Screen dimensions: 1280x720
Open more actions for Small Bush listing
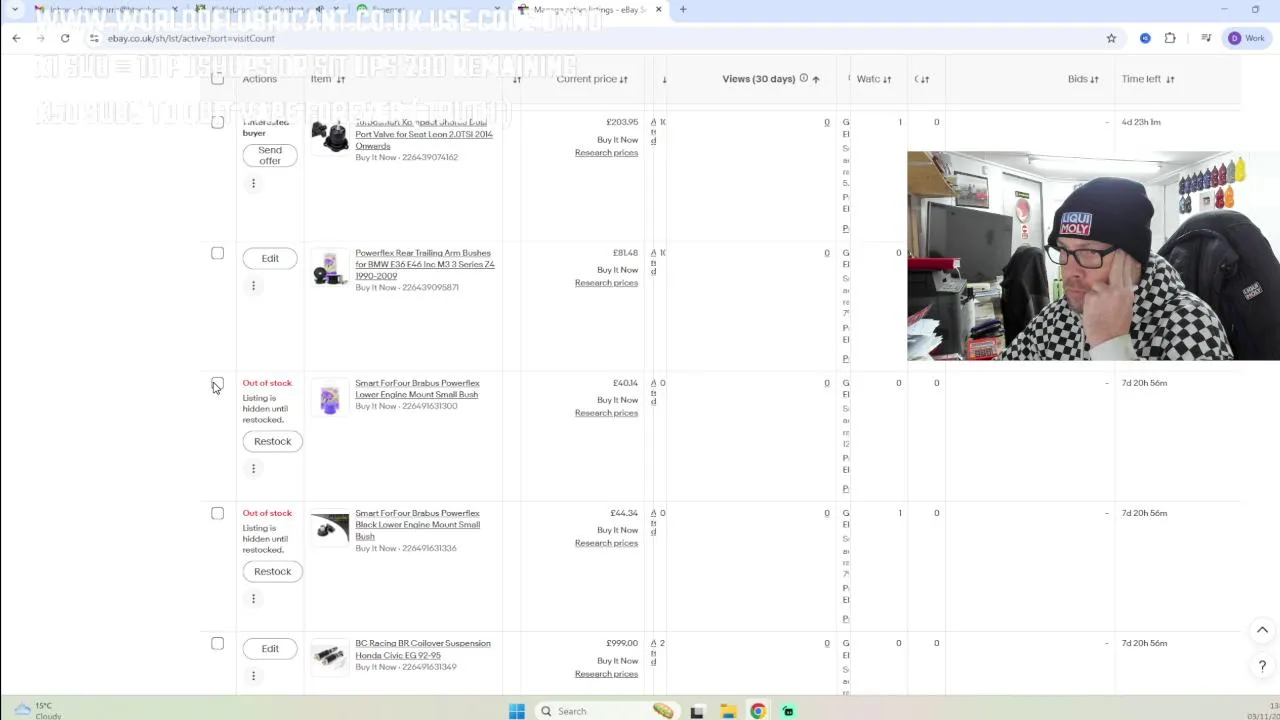pyautogui.click(x=253, y=468)
